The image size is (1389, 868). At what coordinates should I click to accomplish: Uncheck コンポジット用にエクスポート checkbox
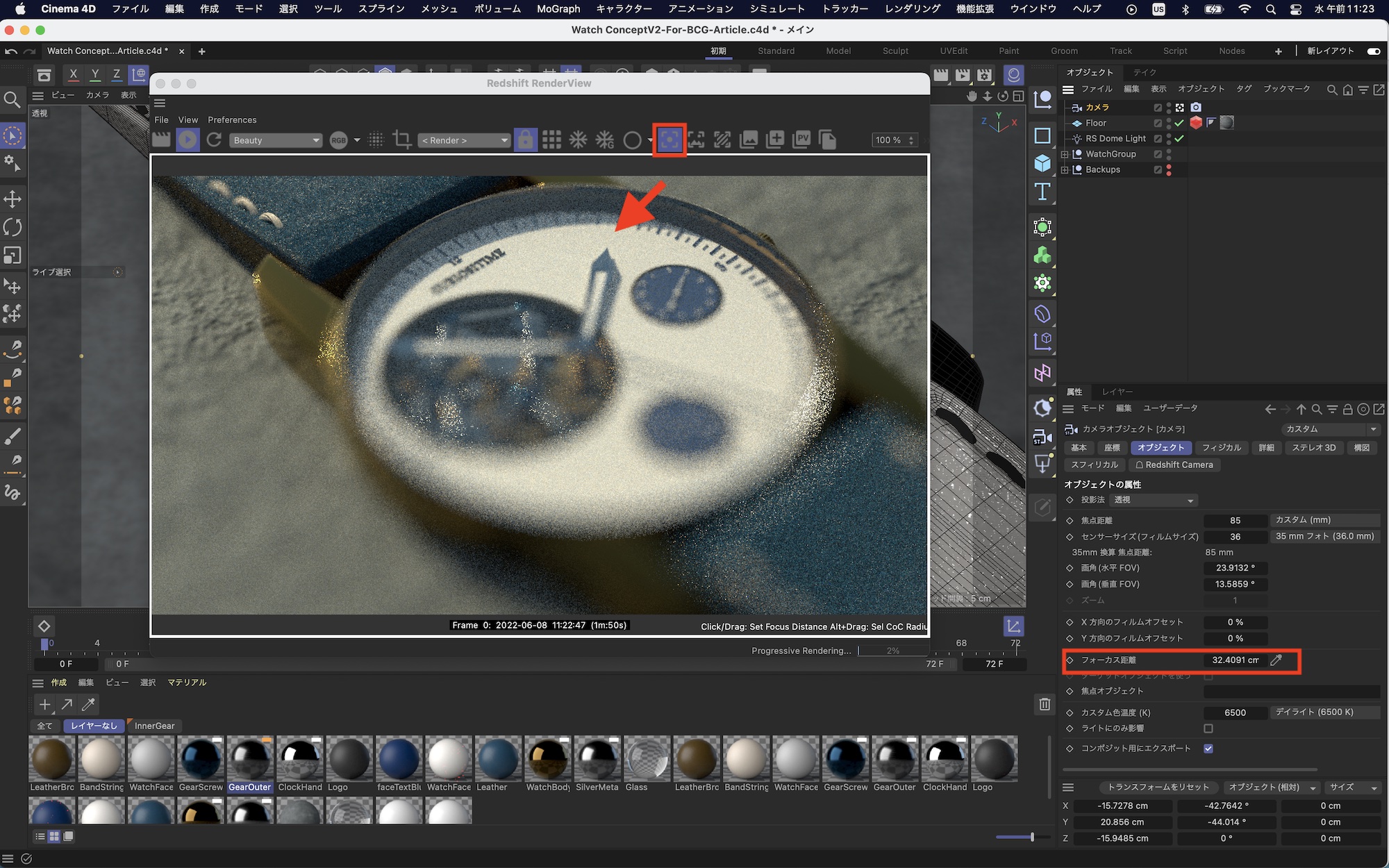click(1208, 749)
